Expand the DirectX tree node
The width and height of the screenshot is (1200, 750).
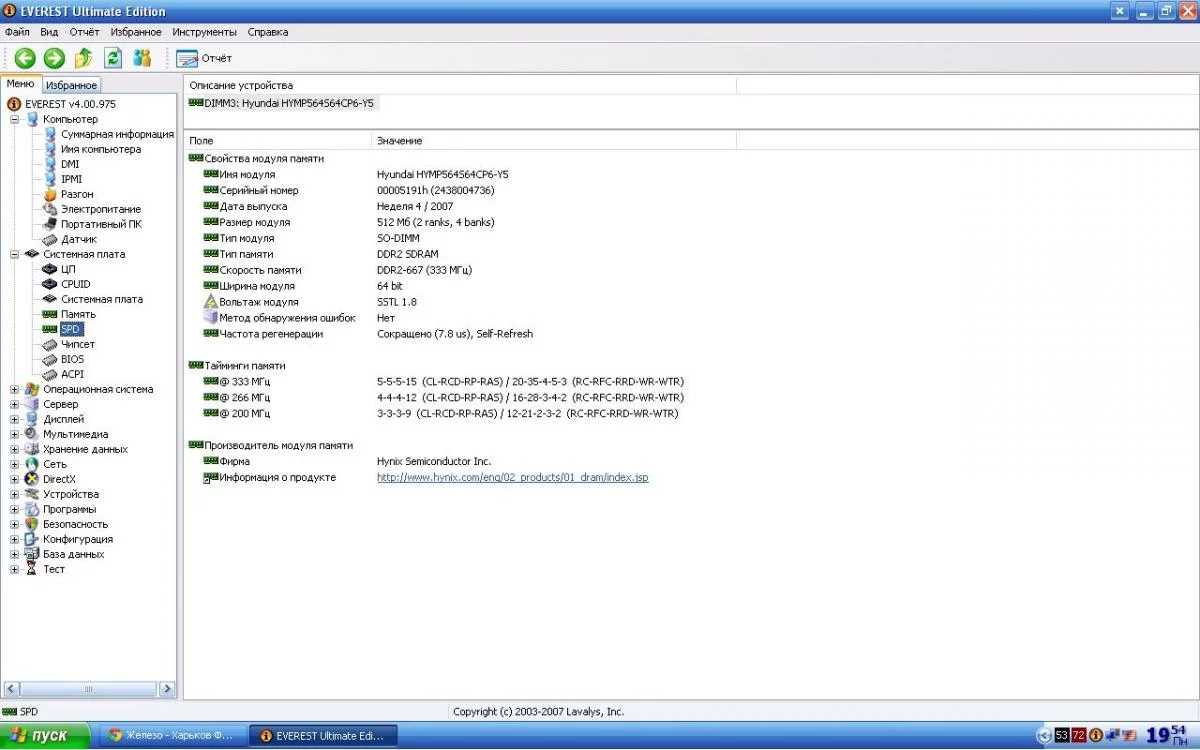pyautogui.click(x=15, y=479)
